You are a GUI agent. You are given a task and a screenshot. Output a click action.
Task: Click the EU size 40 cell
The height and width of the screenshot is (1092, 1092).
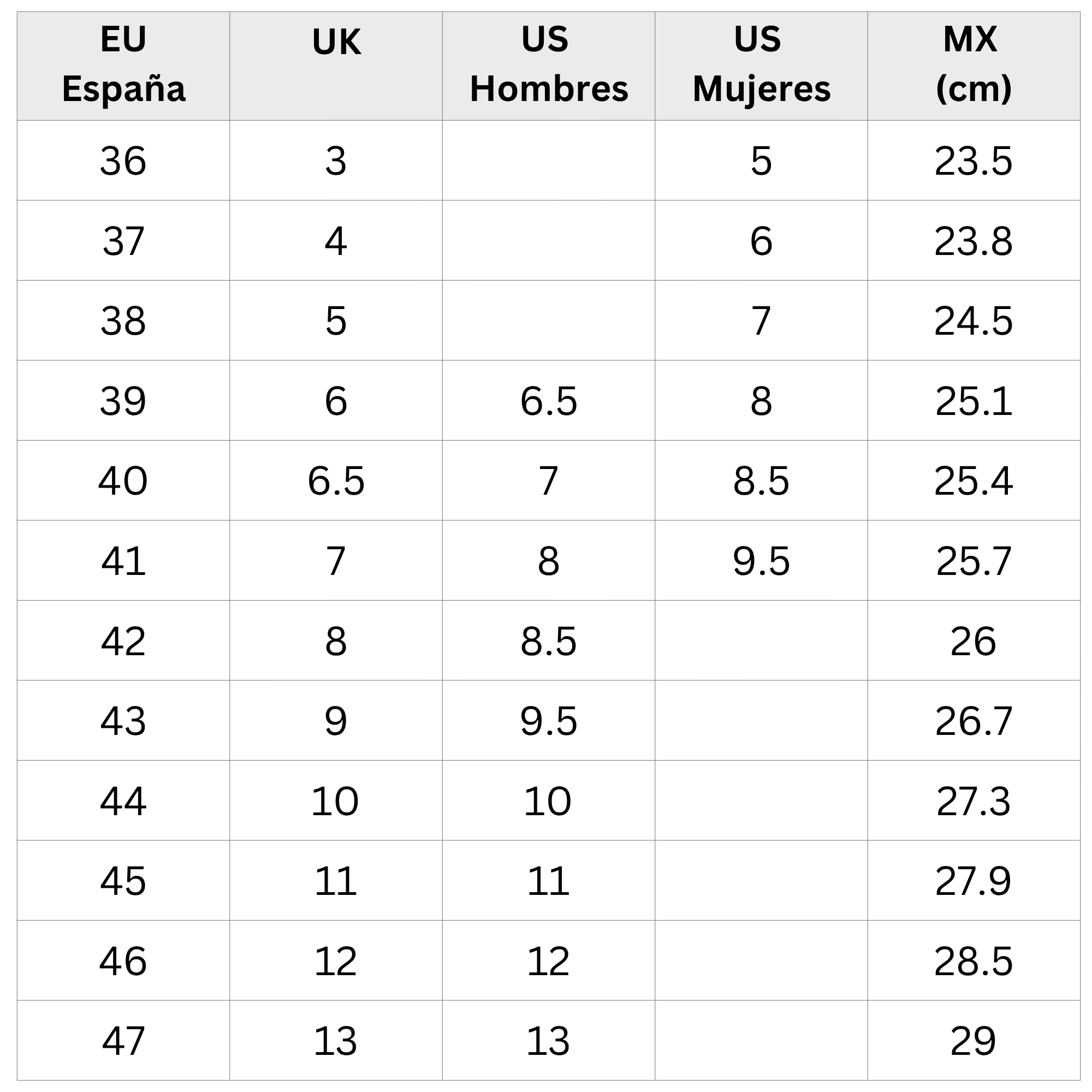[x=123, y=481]
